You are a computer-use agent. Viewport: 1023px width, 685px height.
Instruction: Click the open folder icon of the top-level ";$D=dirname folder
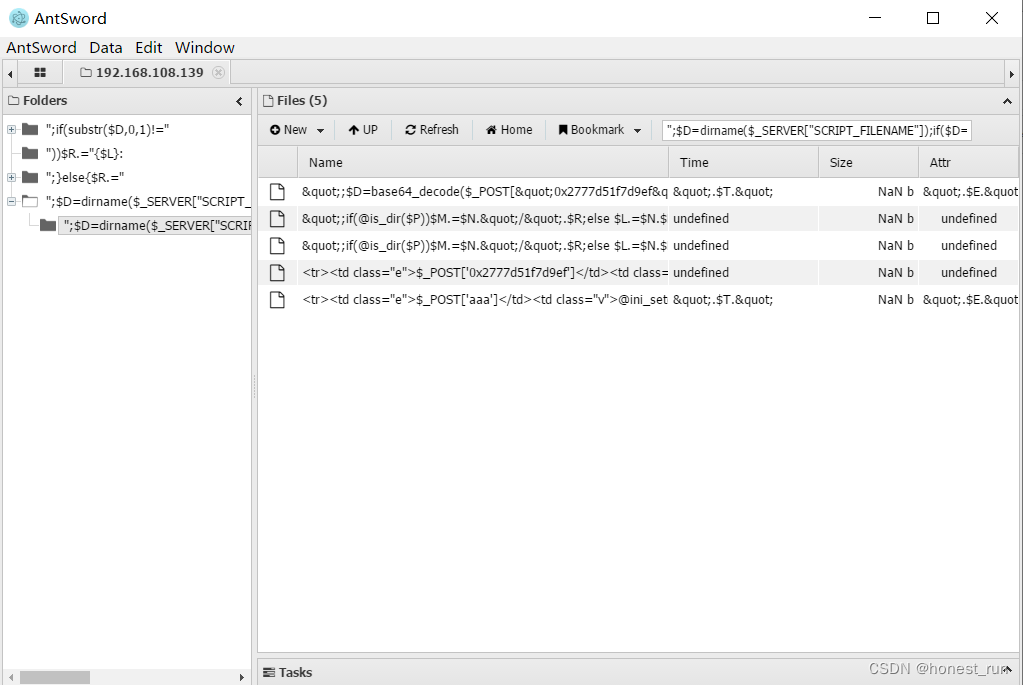tap(30, 202)
